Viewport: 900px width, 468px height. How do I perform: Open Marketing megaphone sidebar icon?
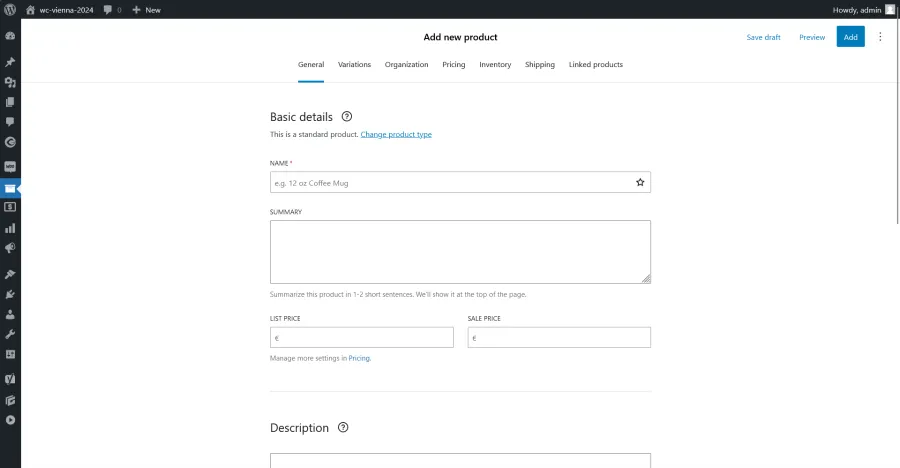click(10, 248)
